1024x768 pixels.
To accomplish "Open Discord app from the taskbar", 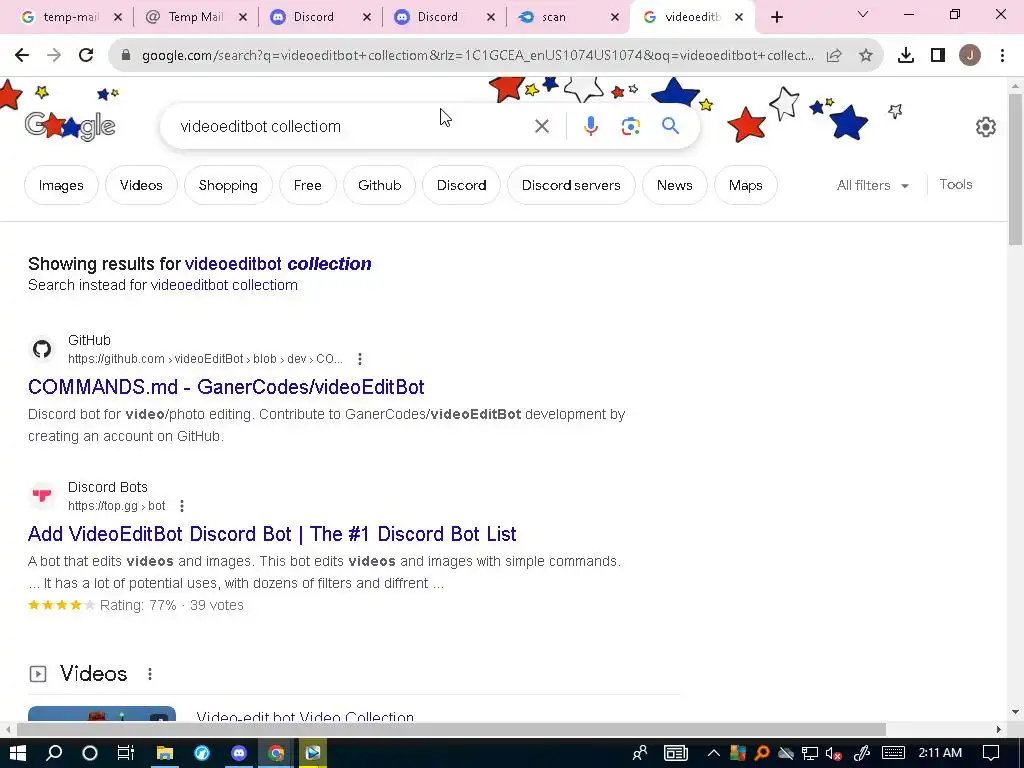I will pyautogui.click(x=239, y=753).
